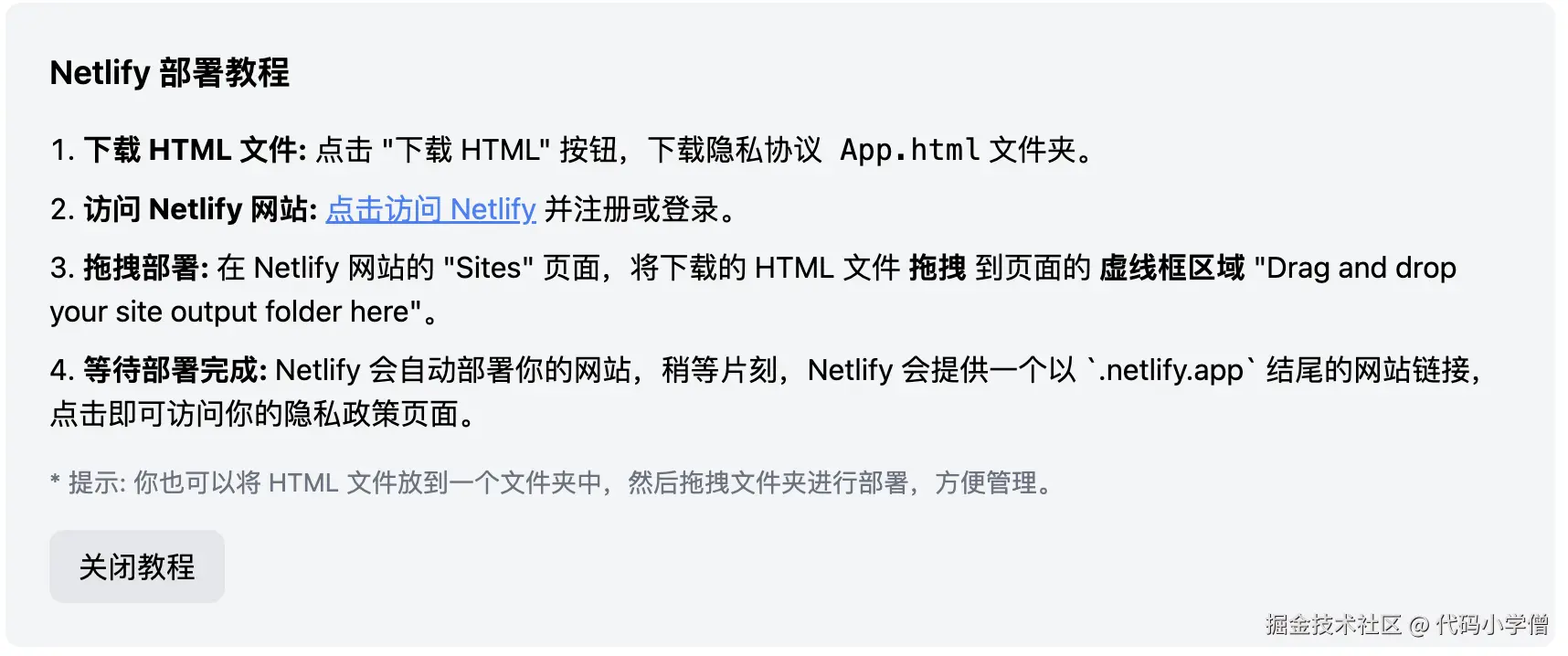The image size is (1568, 656).
Task: Click the bold 访问 Netlify 网站 step label
Action: pyautogui.click(x=200, y=209)
